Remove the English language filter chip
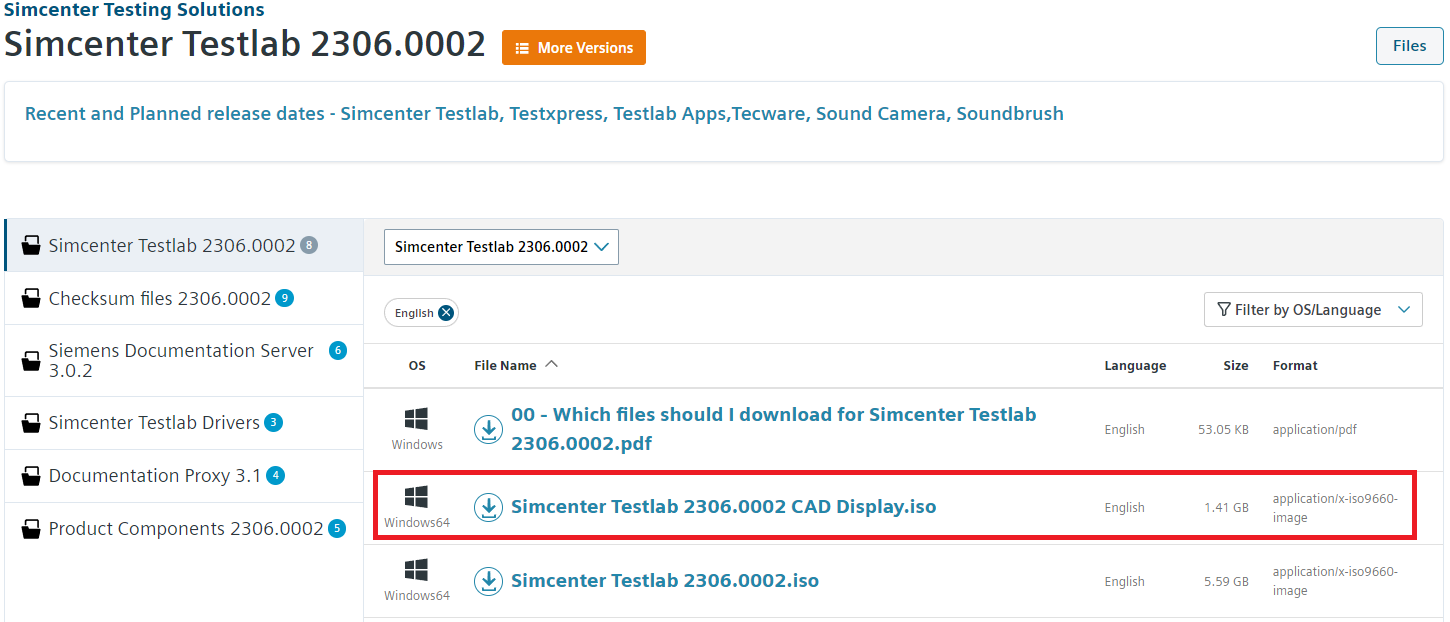The width and height of the screenshot is (1450, 622). (447, 312)
